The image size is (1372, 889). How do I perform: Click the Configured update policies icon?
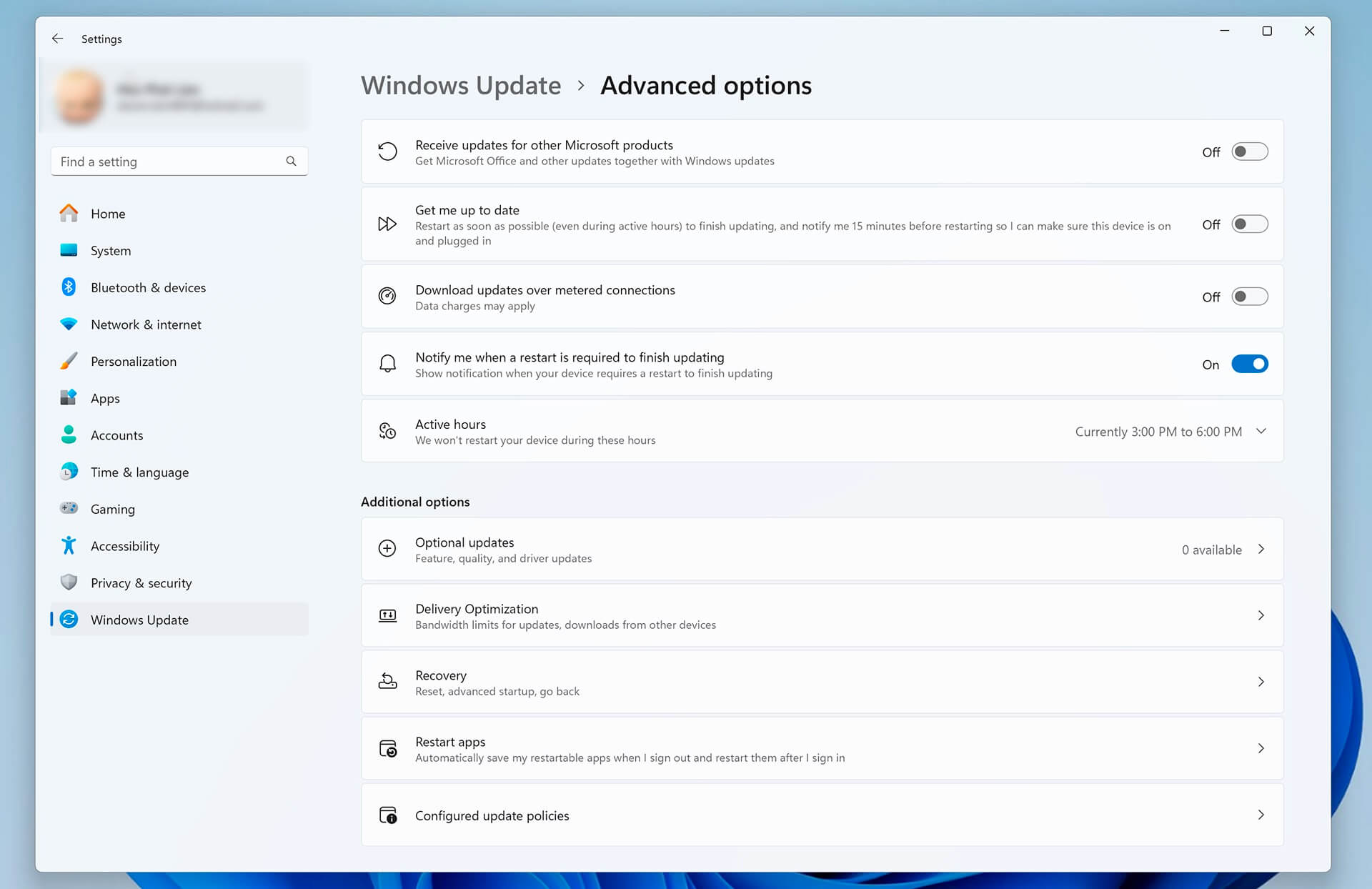click(387, 815)
